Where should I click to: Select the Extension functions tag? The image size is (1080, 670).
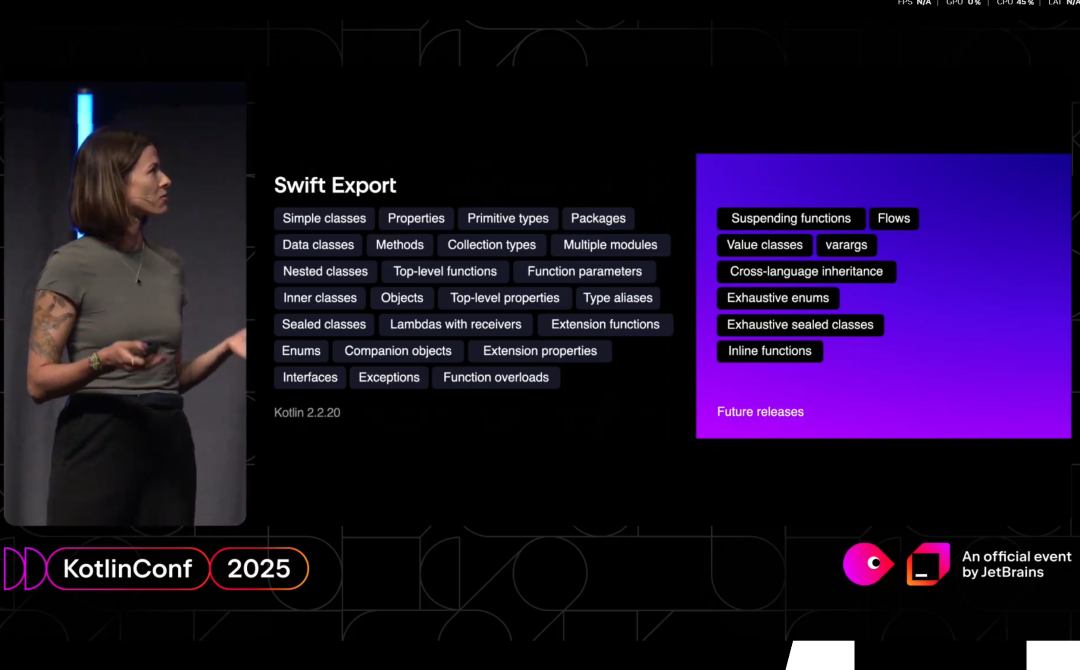click(x=605, y=324)
